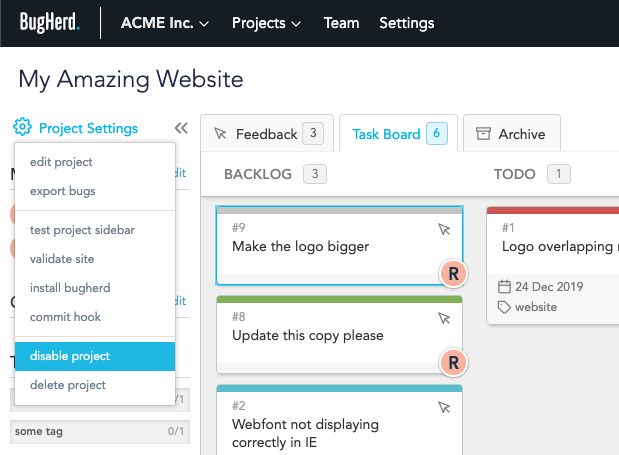
Task: Select disable project from menu
Action: [70, 356]
